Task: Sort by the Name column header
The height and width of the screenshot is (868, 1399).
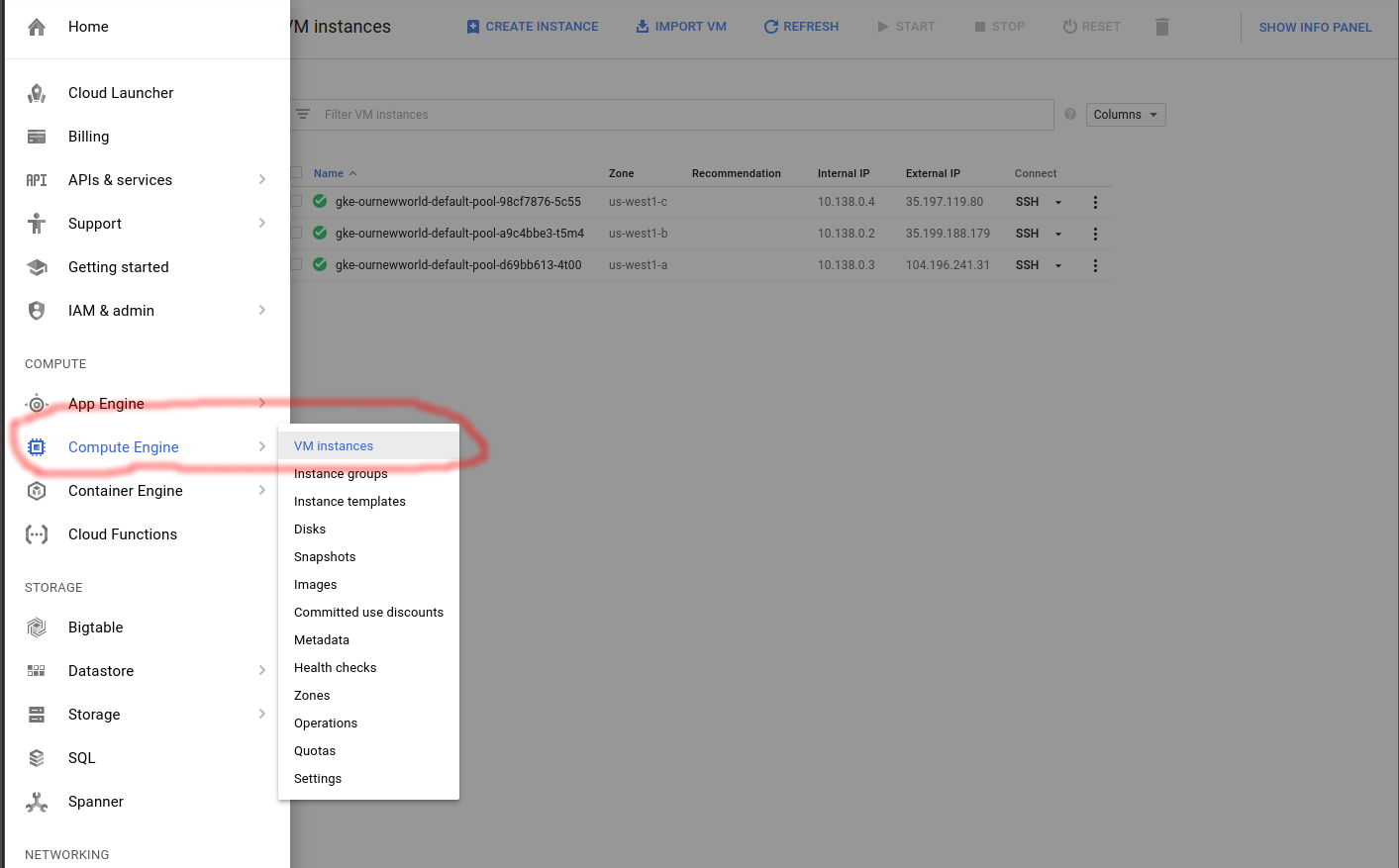Action: (335, 173)
